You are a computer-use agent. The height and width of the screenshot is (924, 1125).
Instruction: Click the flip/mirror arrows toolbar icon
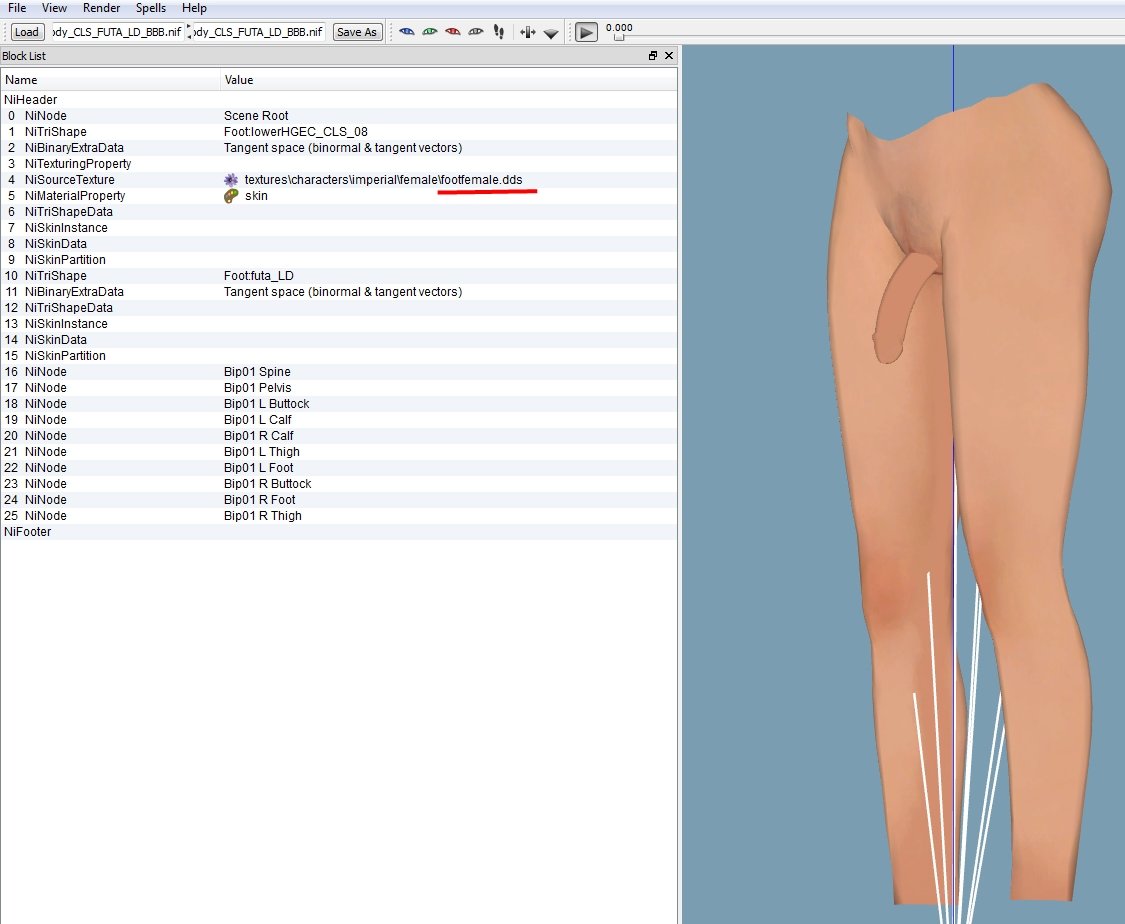click(x=527, y=32)
